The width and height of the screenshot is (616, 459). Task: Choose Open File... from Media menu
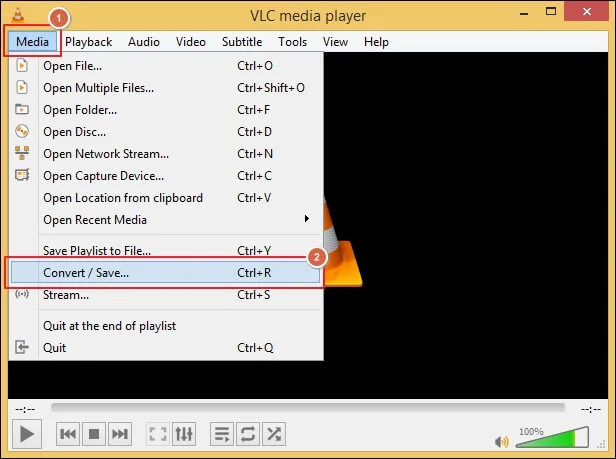(x=165, y=66)
